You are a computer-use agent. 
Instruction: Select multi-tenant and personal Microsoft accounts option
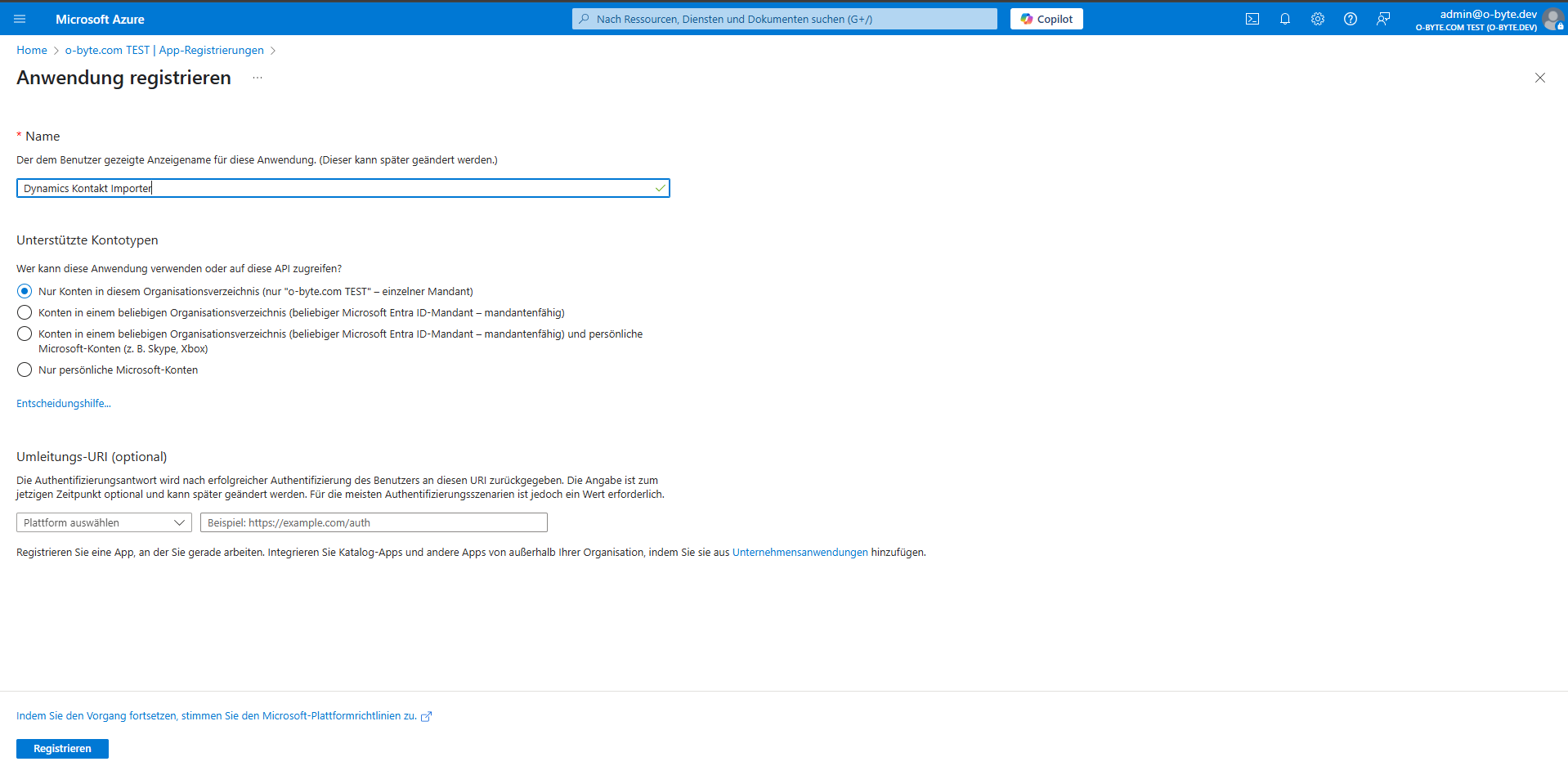(25, 334)
